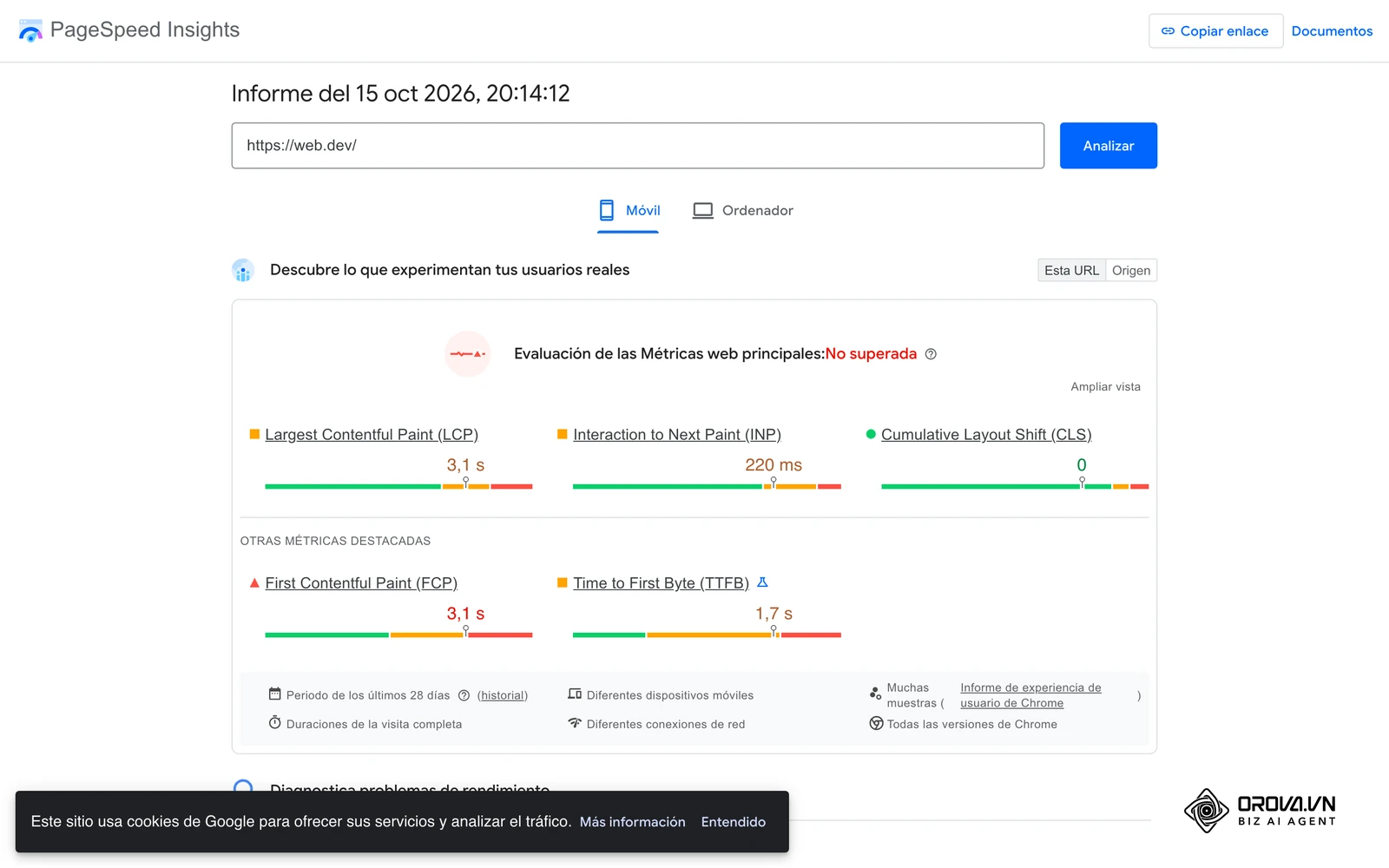Open Informe de experiencia de usuario de Chrome

click(1030, 695)
